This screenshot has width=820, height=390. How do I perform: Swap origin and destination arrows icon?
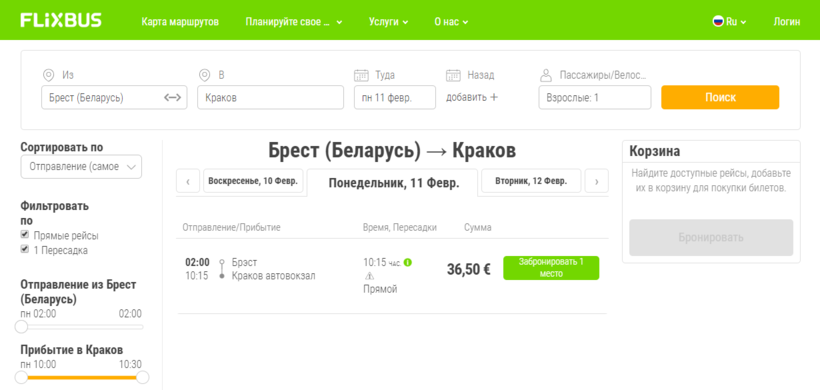coord(172,98)
